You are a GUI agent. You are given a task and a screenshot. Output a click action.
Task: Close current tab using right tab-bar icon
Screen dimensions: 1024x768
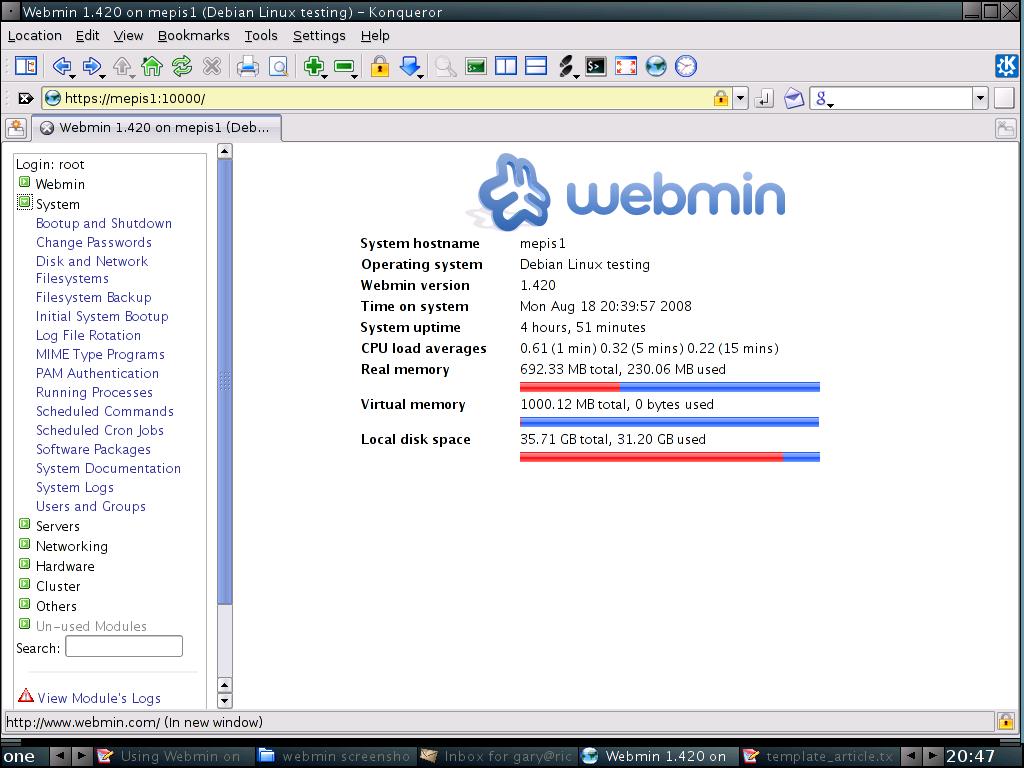[1006, 128]
